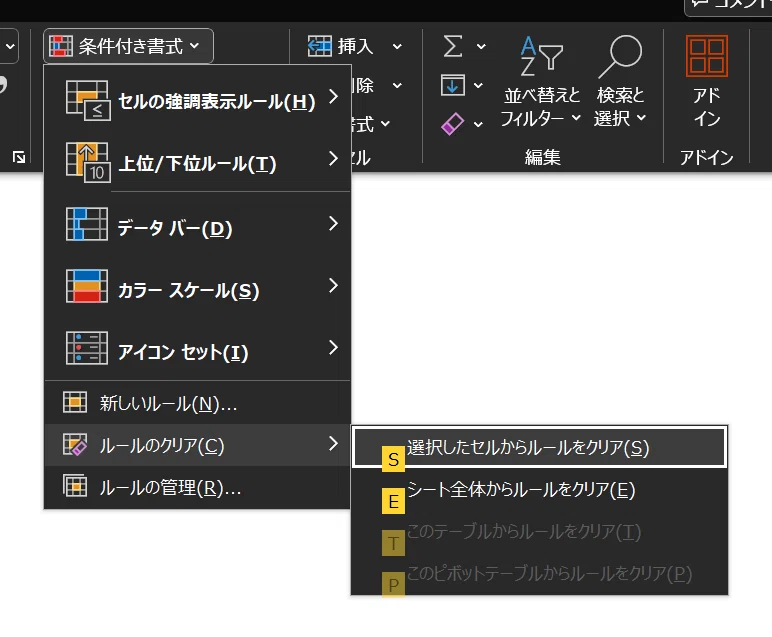Click the カラー スケール icon
This screenshot has width=772, height=637.
pyautogui.click(x=87, y=286)
